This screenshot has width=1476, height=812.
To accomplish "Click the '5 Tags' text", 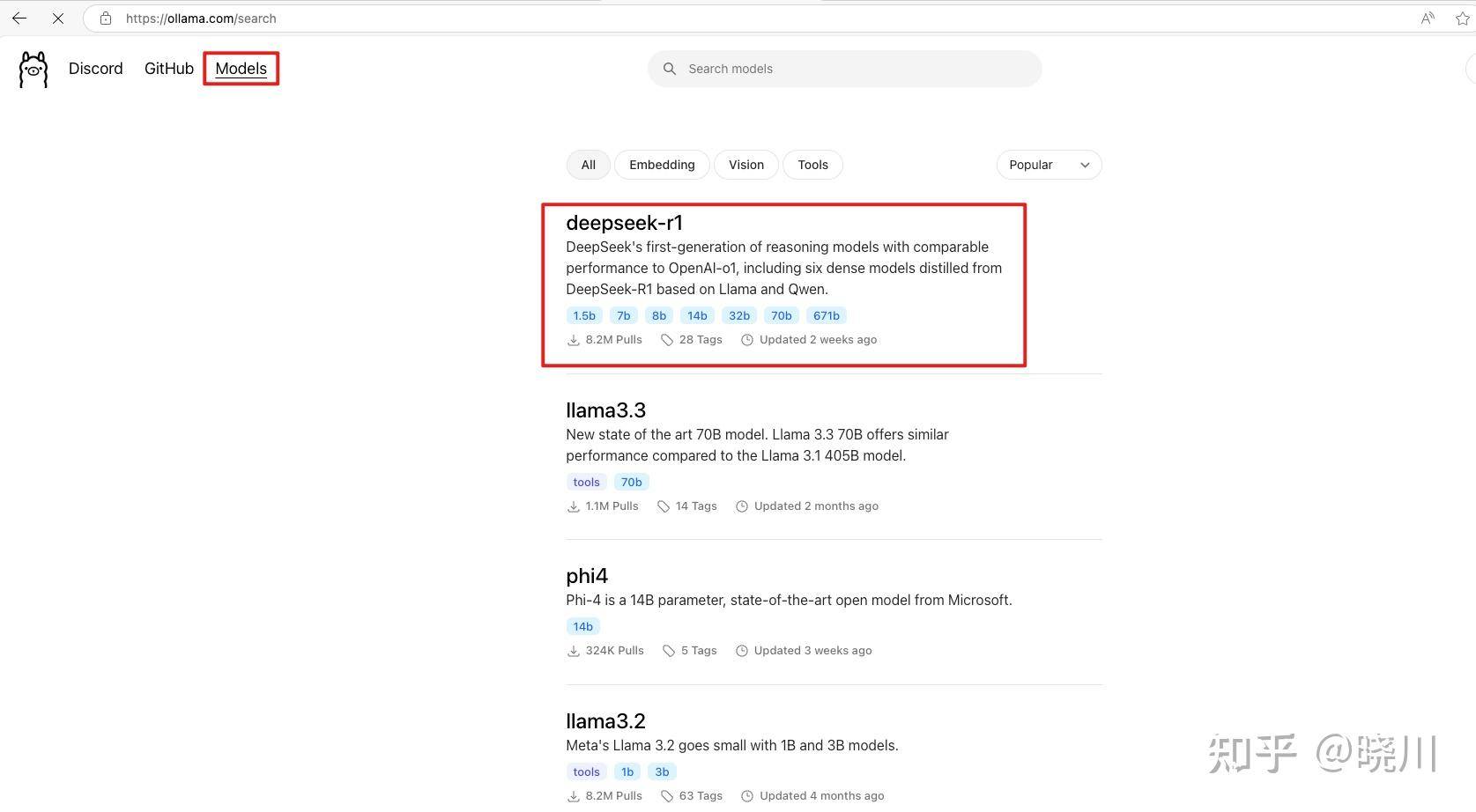I will [x=699, y=651].
